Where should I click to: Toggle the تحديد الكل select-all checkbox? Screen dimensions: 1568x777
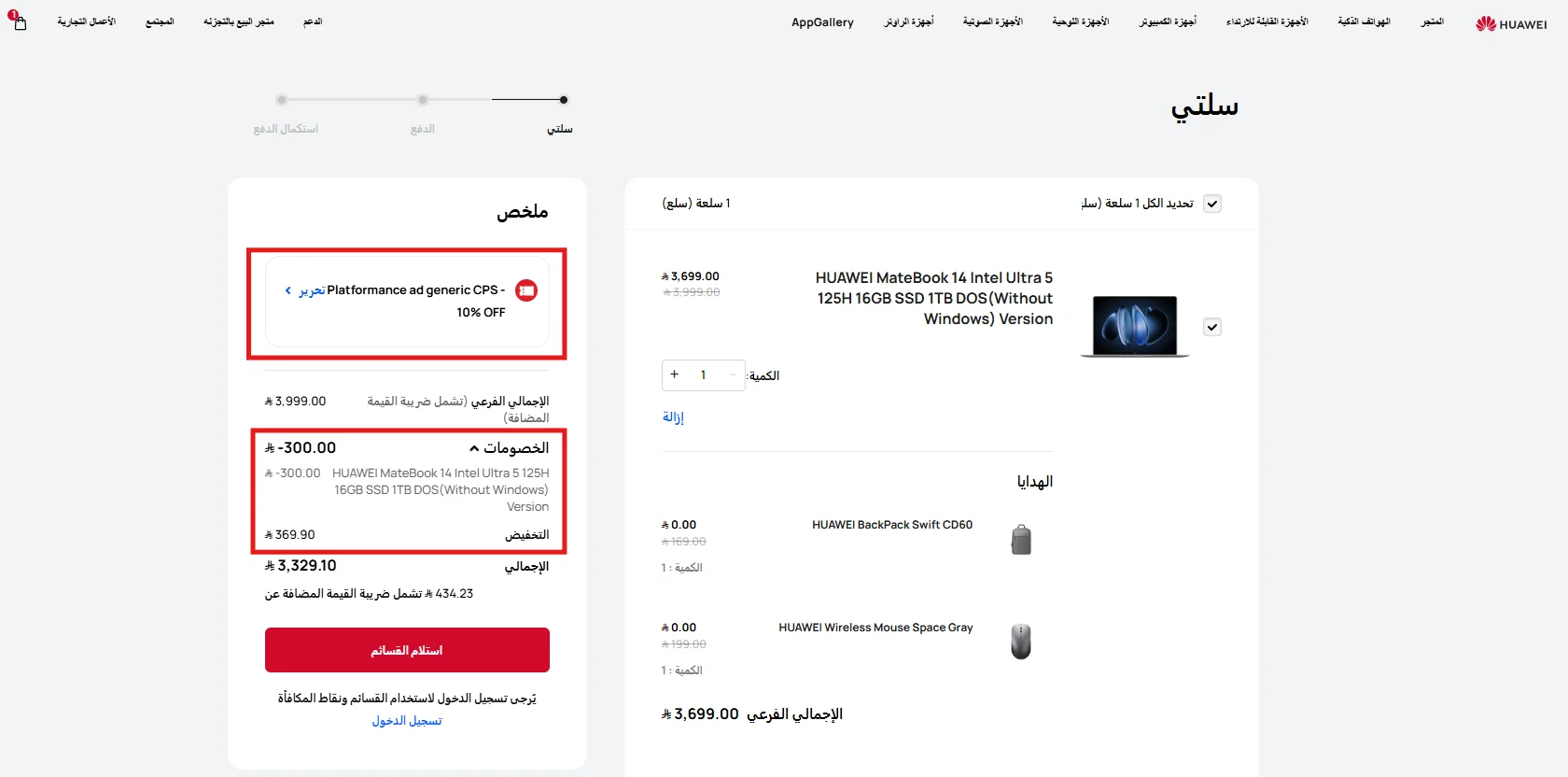pyautogui.click(x=1211, y=204)
